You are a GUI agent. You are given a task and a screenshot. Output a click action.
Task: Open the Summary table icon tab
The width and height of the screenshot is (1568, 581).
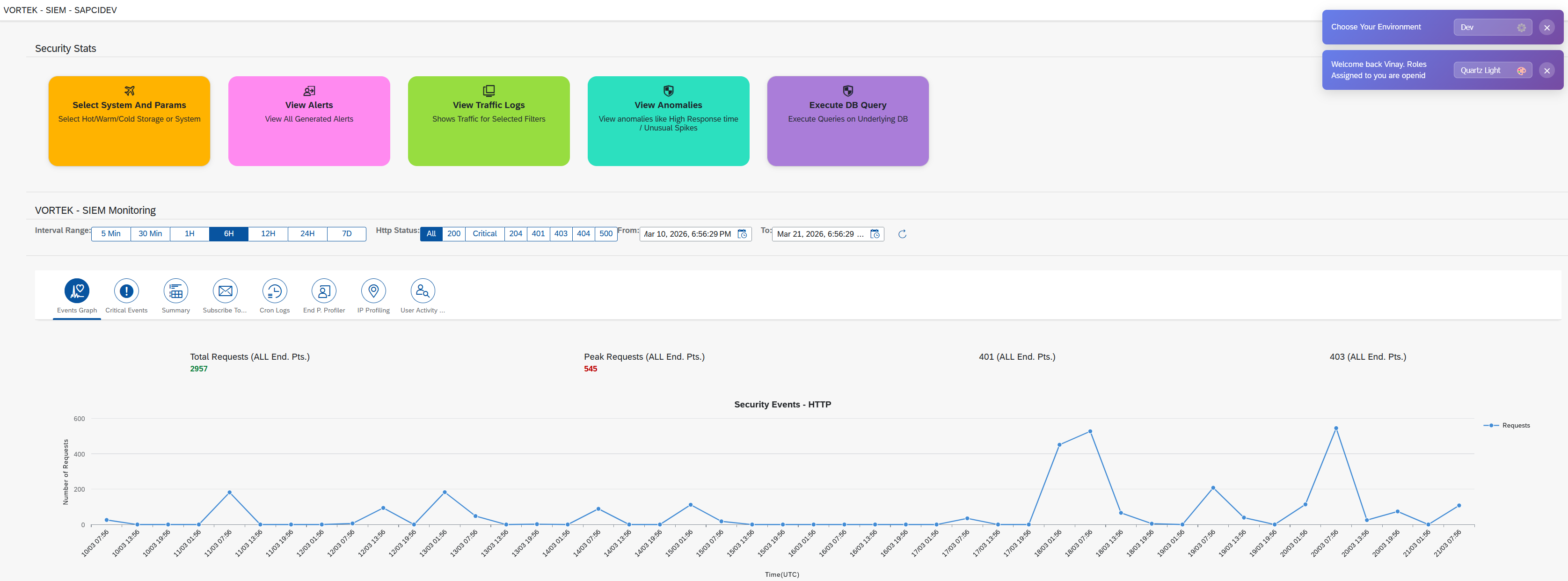pyautogui.click(x=175, y=291)
